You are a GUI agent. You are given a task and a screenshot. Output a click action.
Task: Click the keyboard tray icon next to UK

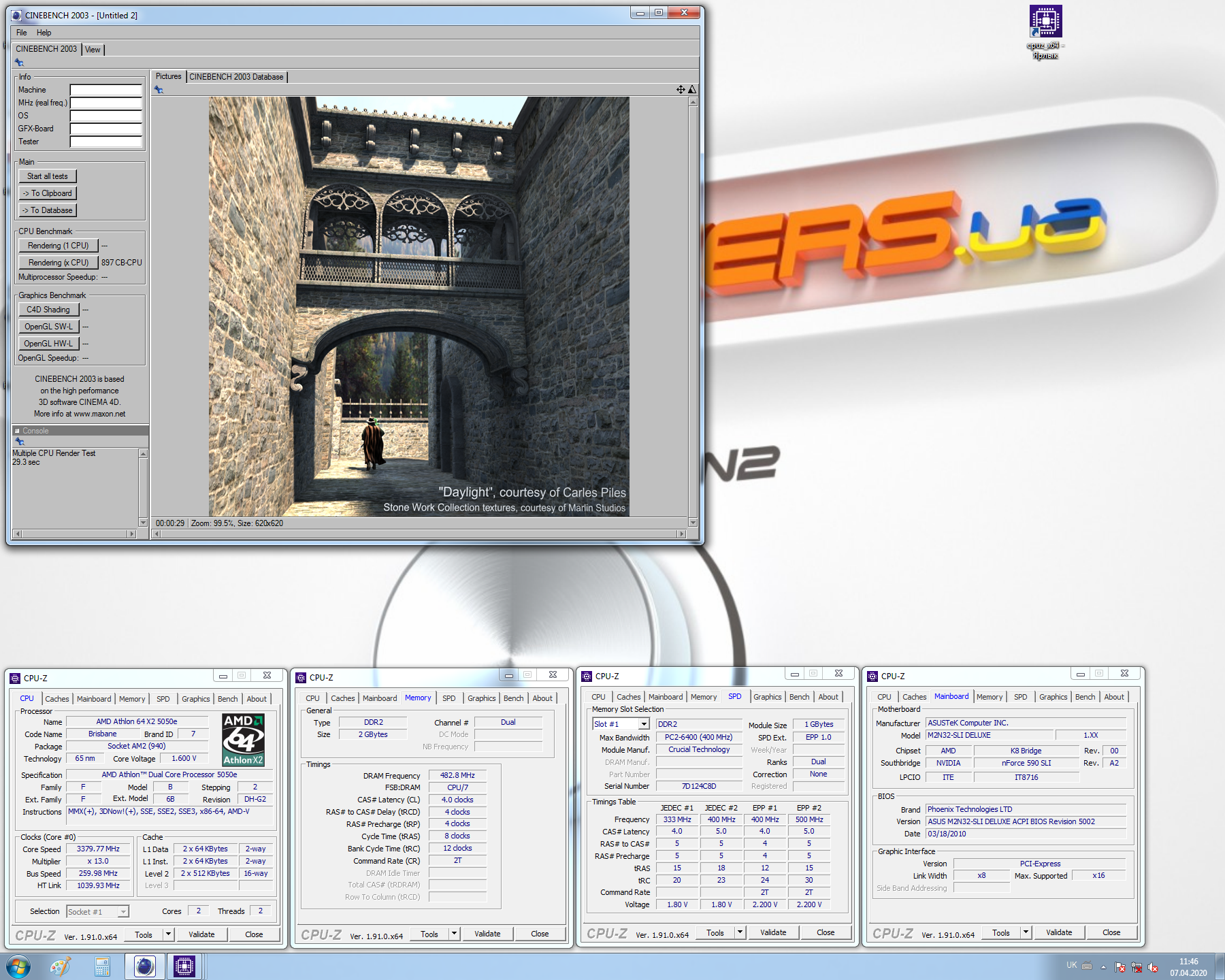click(x=1087, y=966)
